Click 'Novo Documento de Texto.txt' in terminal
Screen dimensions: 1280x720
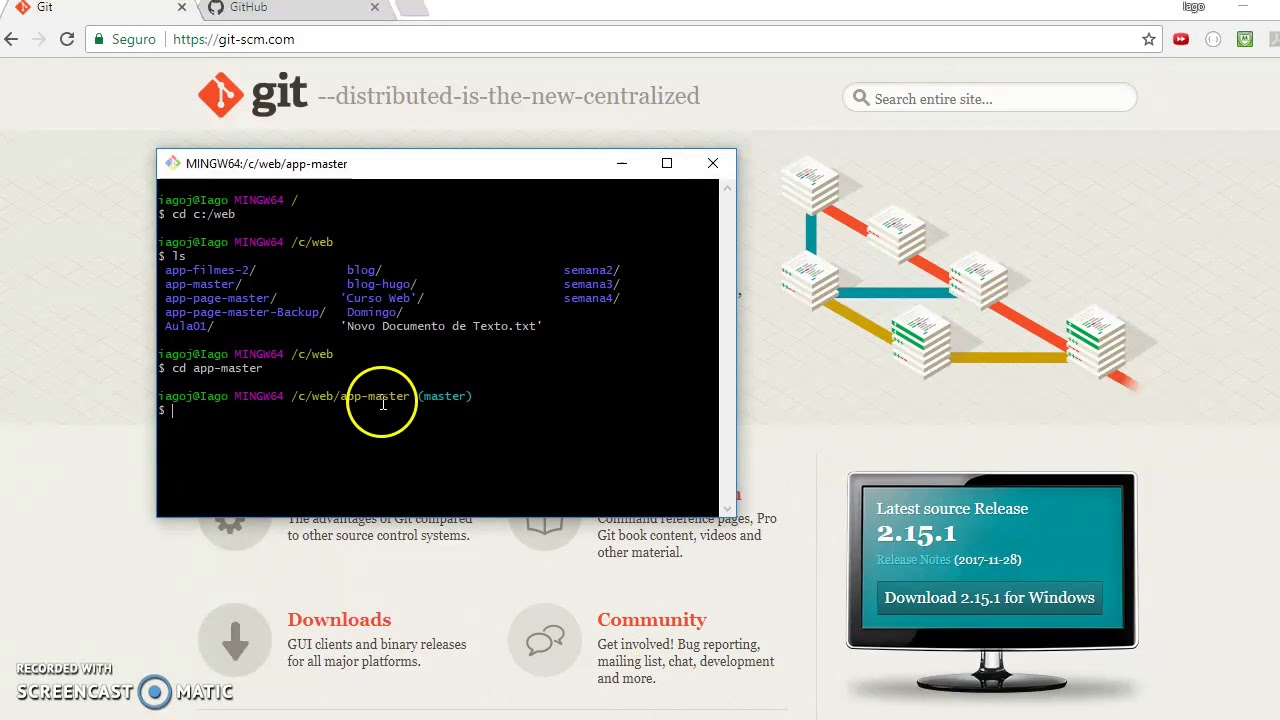[442, 326]
